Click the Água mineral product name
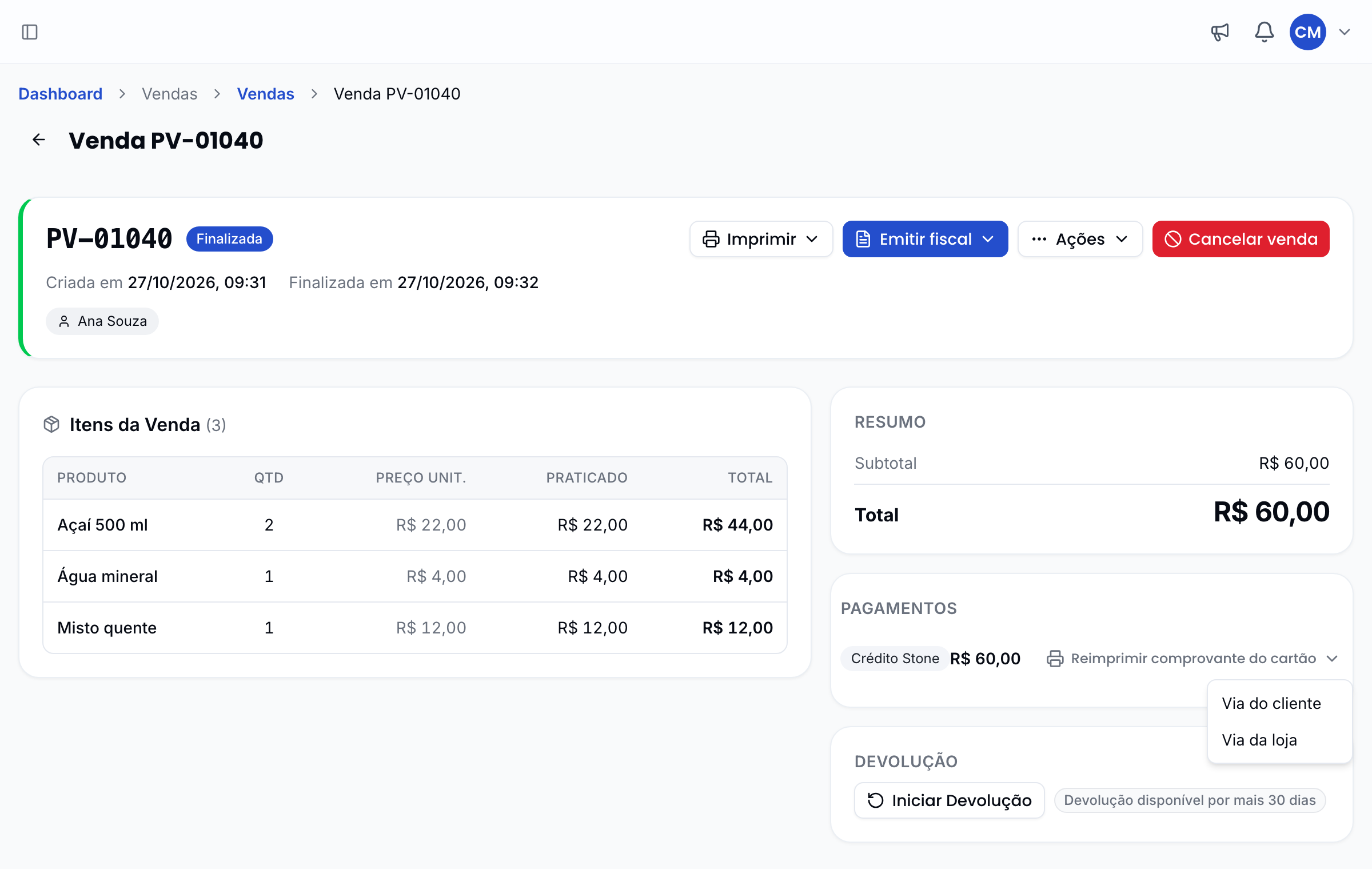The height and width of the screenshot is (869, 1372). [107, 576]
